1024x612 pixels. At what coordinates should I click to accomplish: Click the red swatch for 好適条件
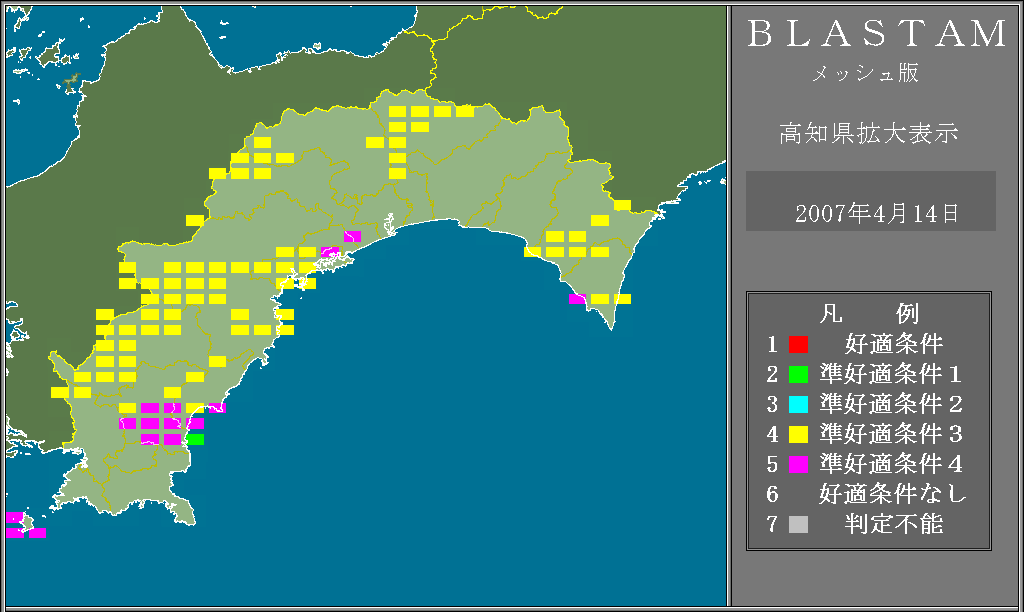[798, 344]
